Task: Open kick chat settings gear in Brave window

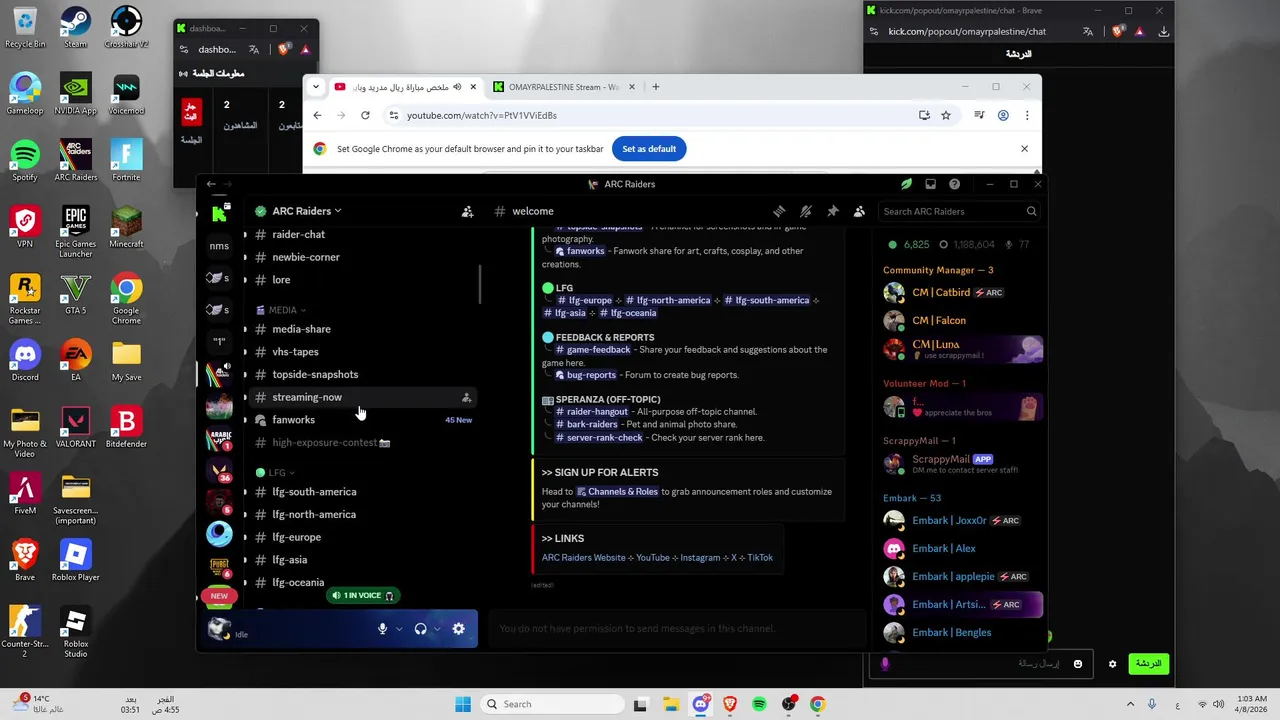Action: 1112,664
